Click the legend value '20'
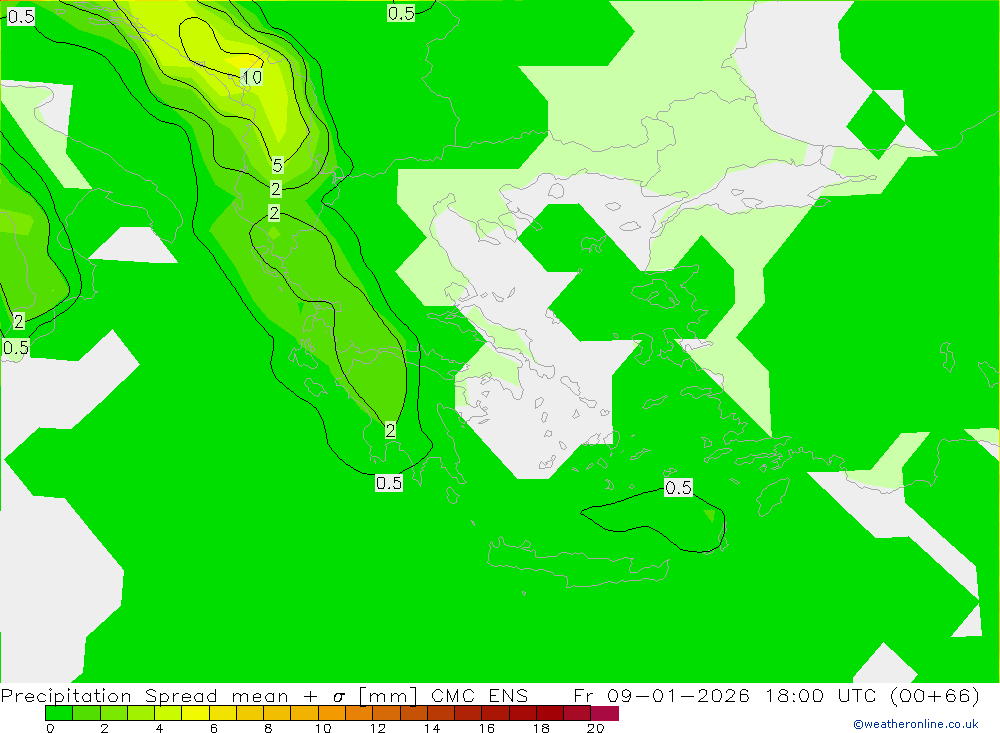 pyautogui.click(x=596, y=728)
